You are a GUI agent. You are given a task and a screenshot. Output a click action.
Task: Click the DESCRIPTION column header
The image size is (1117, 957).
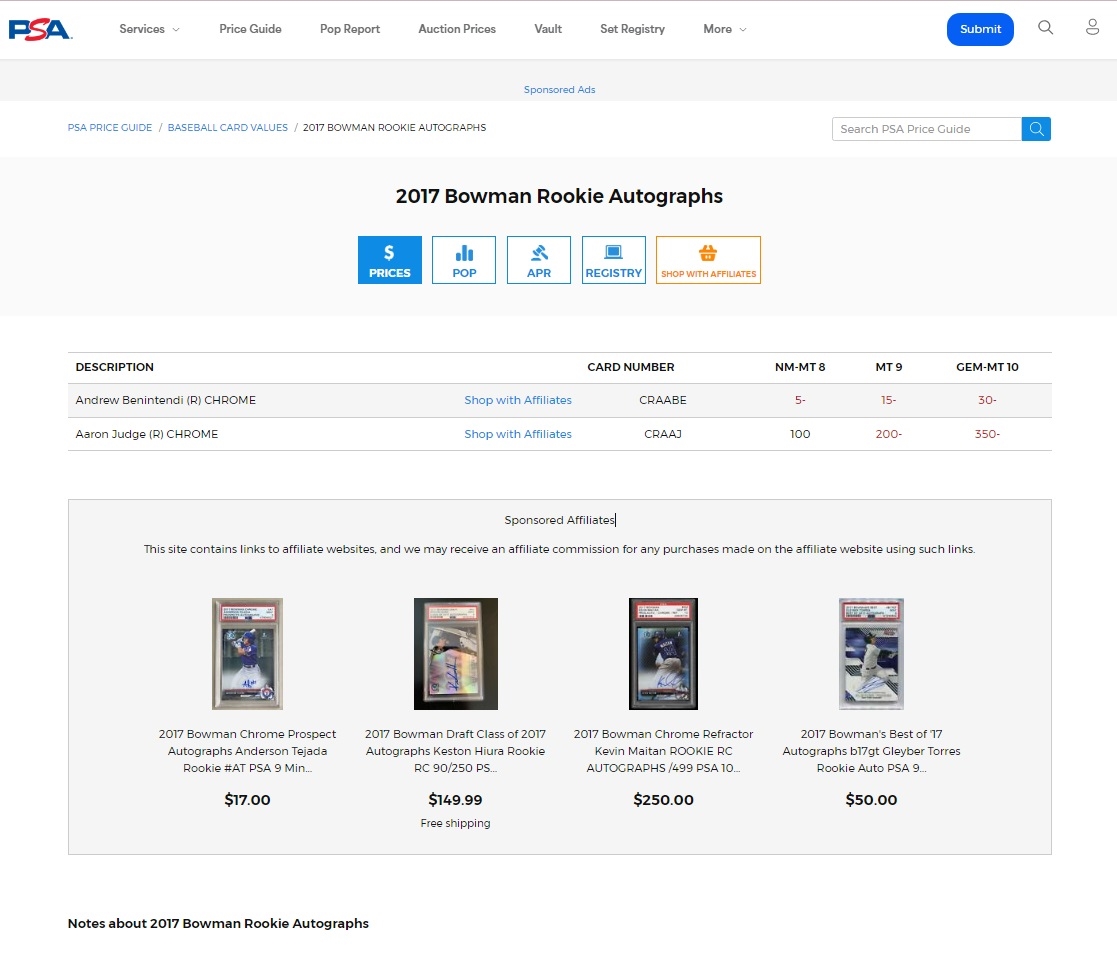pos(115,367)
